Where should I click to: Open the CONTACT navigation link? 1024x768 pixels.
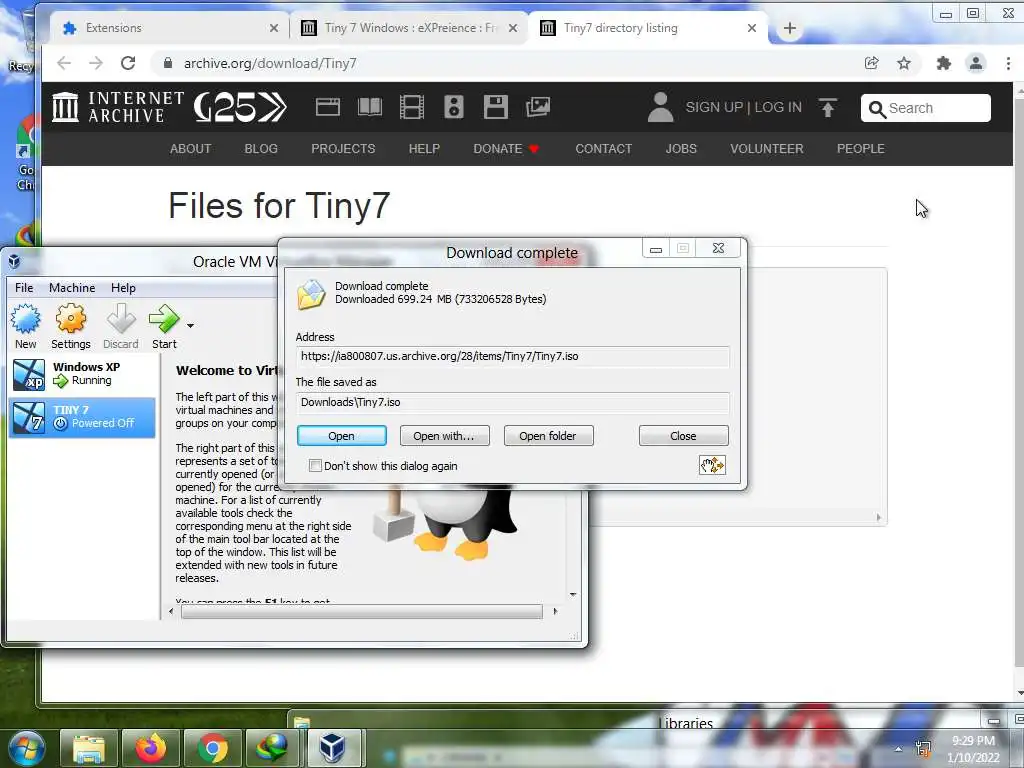click(x=603, y=149)
